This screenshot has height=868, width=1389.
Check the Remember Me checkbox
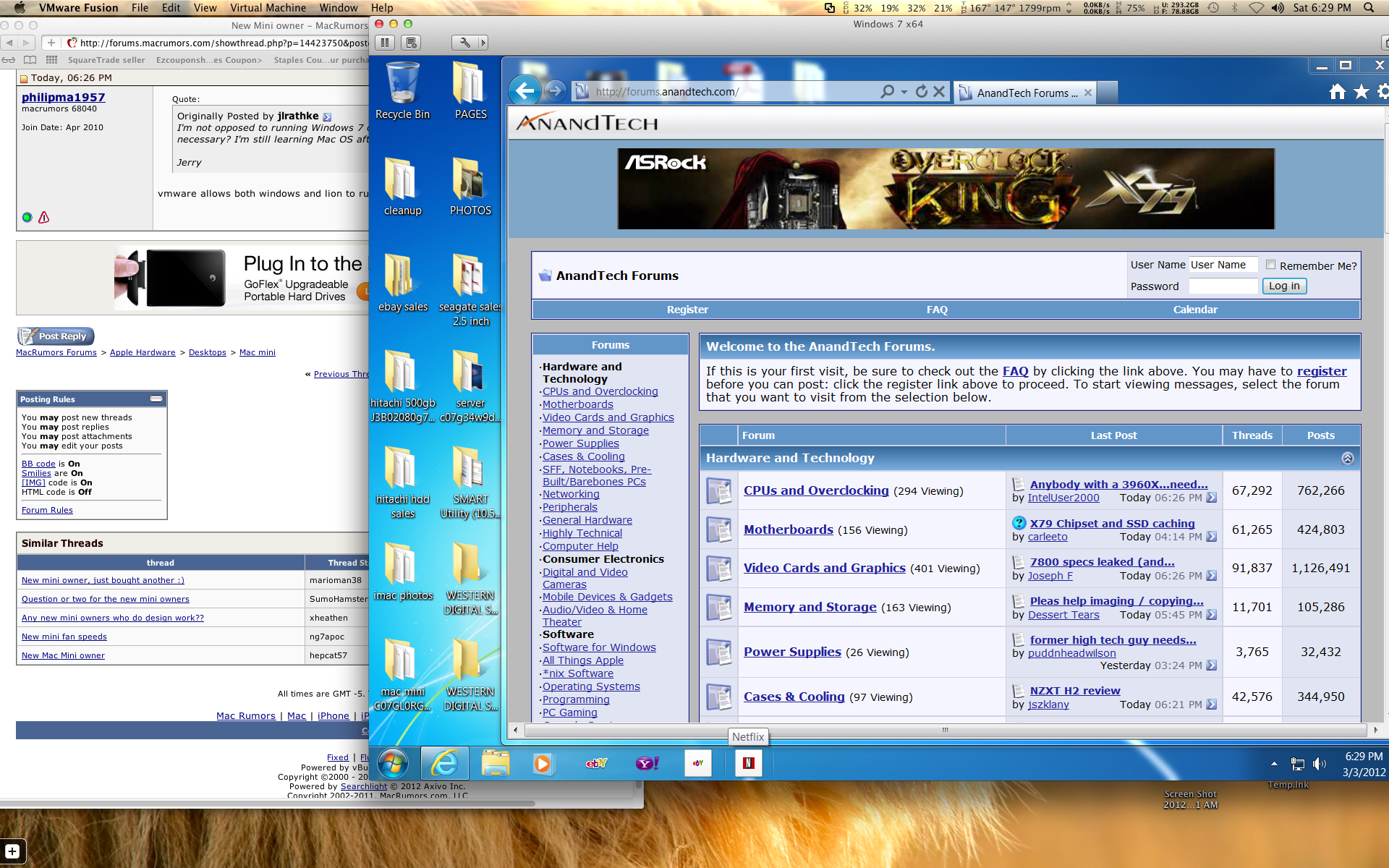pos(1270,265)
